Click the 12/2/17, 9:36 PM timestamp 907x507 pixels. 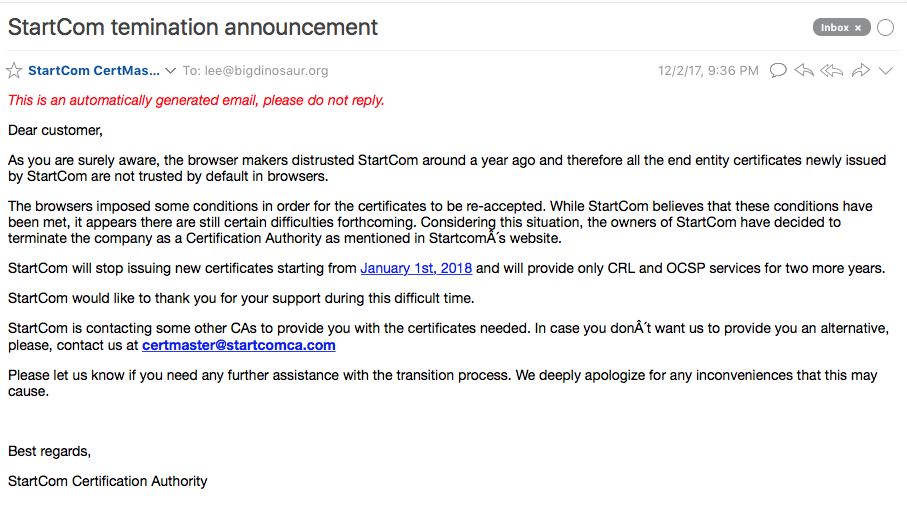click(x=708, y=71)
